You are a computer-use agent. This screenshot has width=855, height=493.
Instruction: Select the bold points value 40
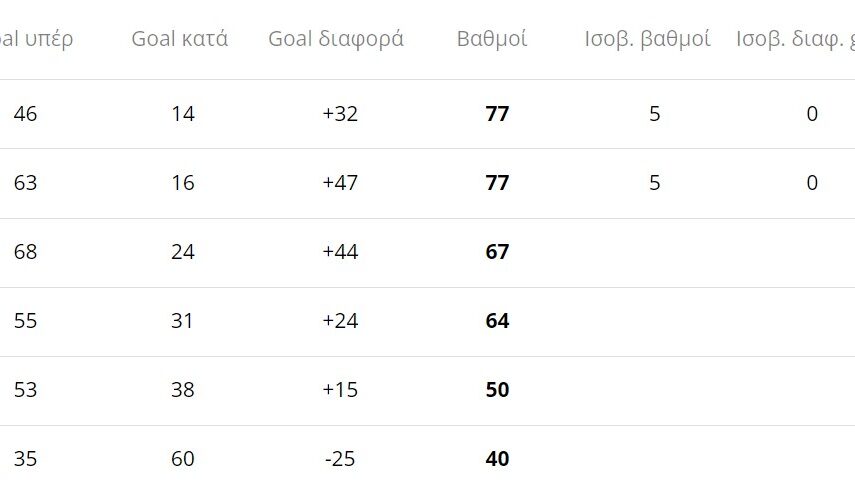point(497,459)
